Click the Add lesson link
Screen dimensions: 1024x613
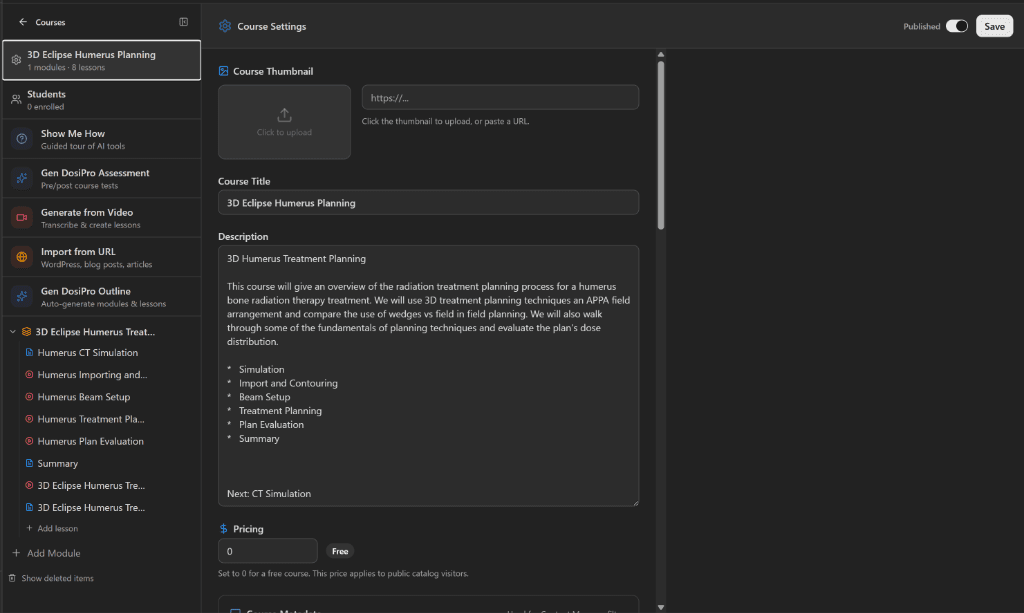(x=57, y=528)
